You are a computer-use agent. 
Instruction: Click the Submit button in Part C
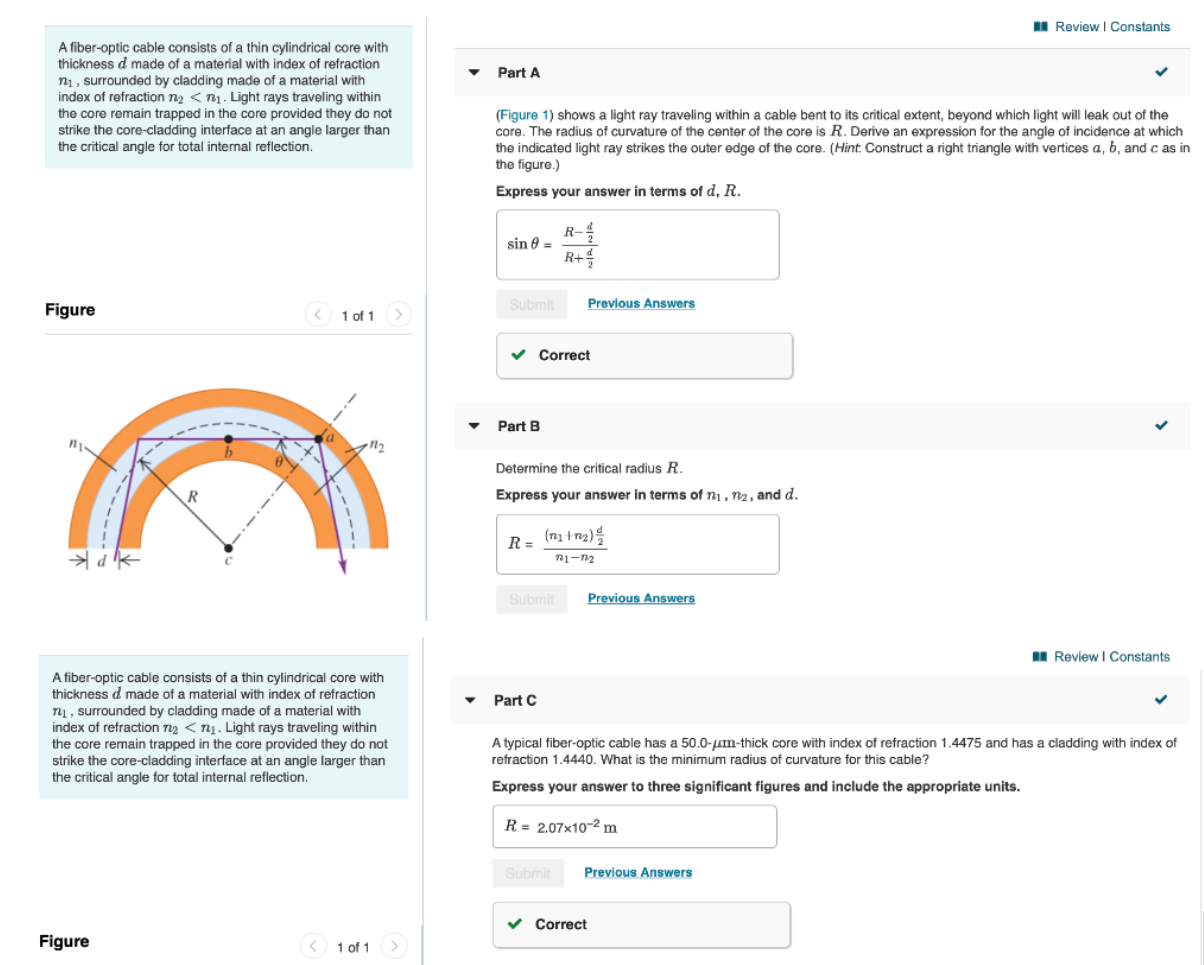531,872
